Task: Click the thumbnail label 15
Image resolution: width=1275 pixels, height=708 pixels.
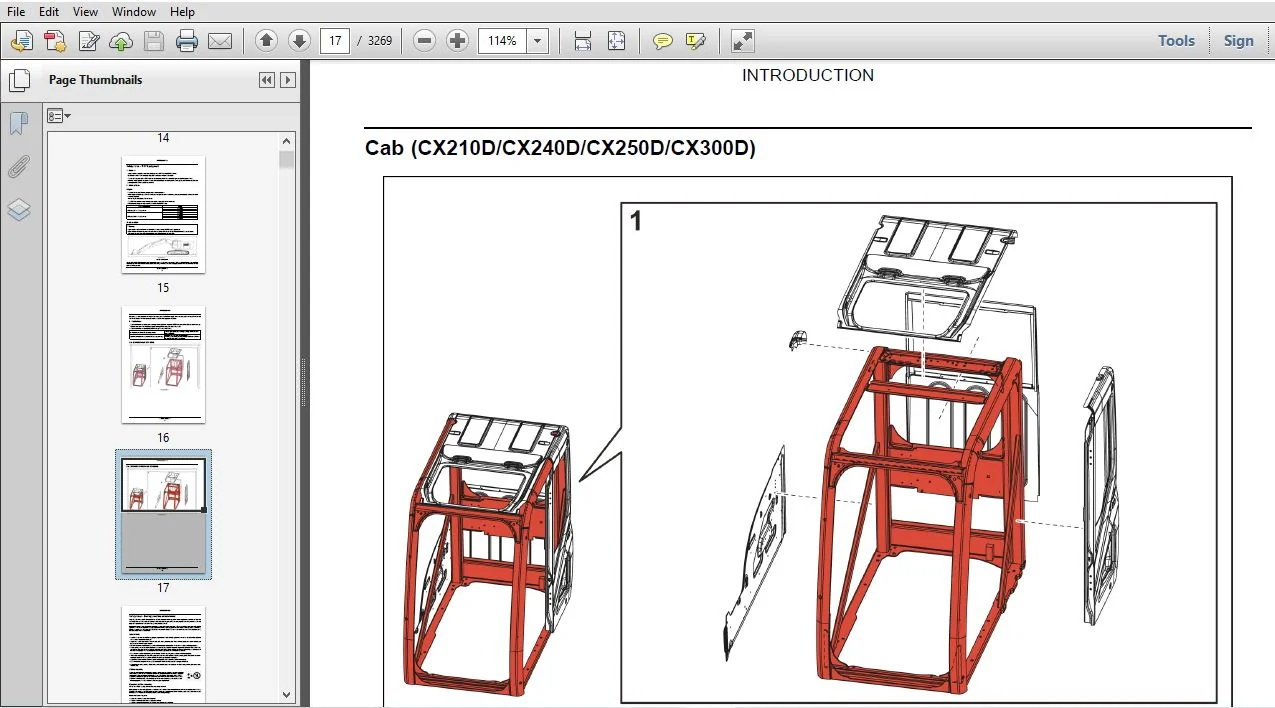Action: click(163, 288)
